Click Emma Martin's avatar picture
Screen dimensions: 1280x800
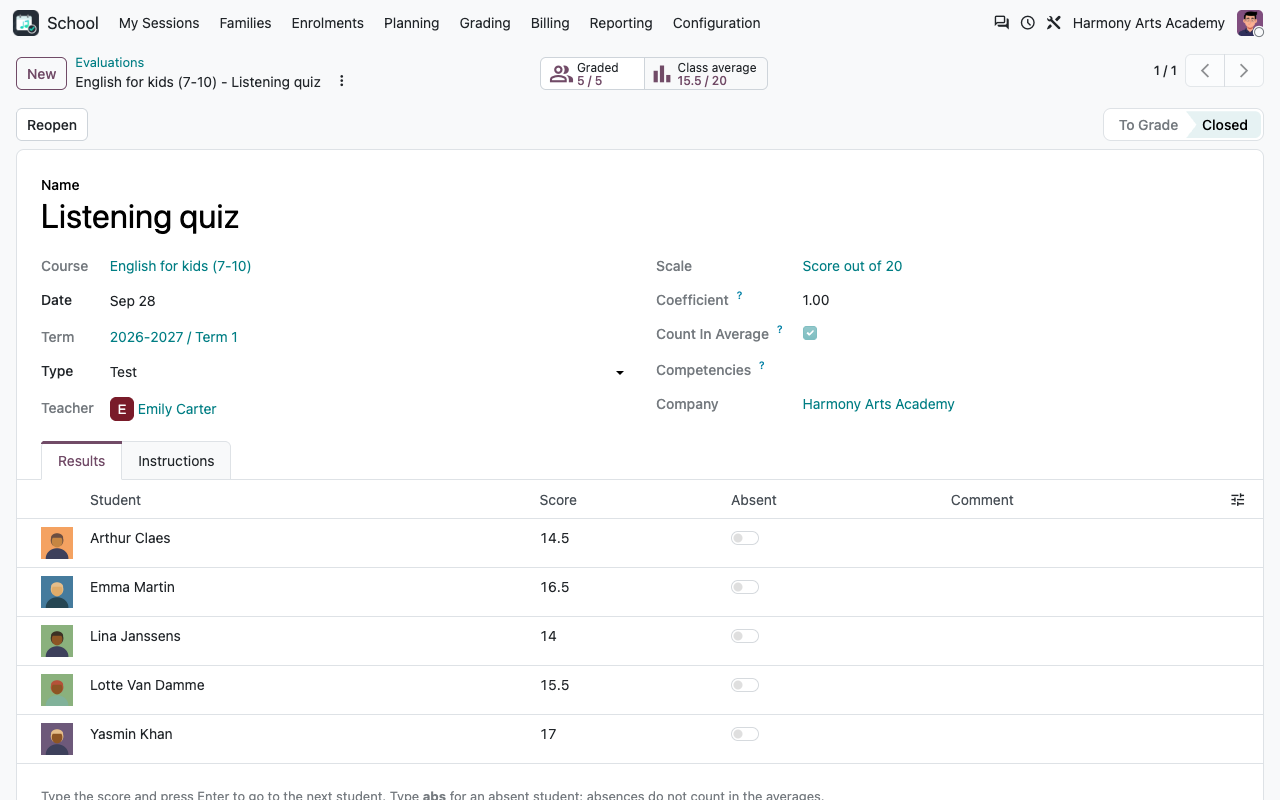coord(57,592)
